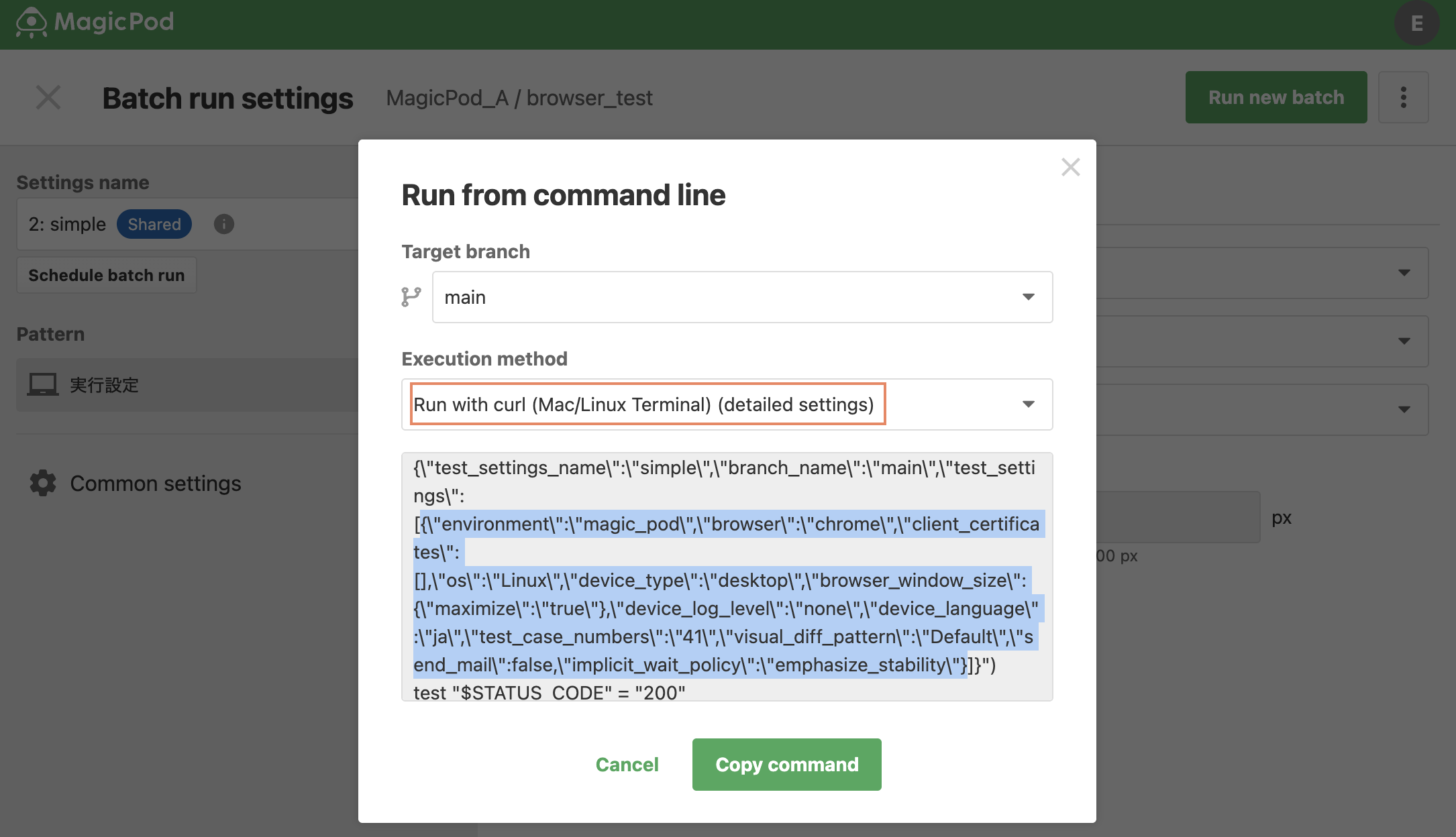Open Common settings section
This screenshot has width=1456, height=837.
coord(156,484)
